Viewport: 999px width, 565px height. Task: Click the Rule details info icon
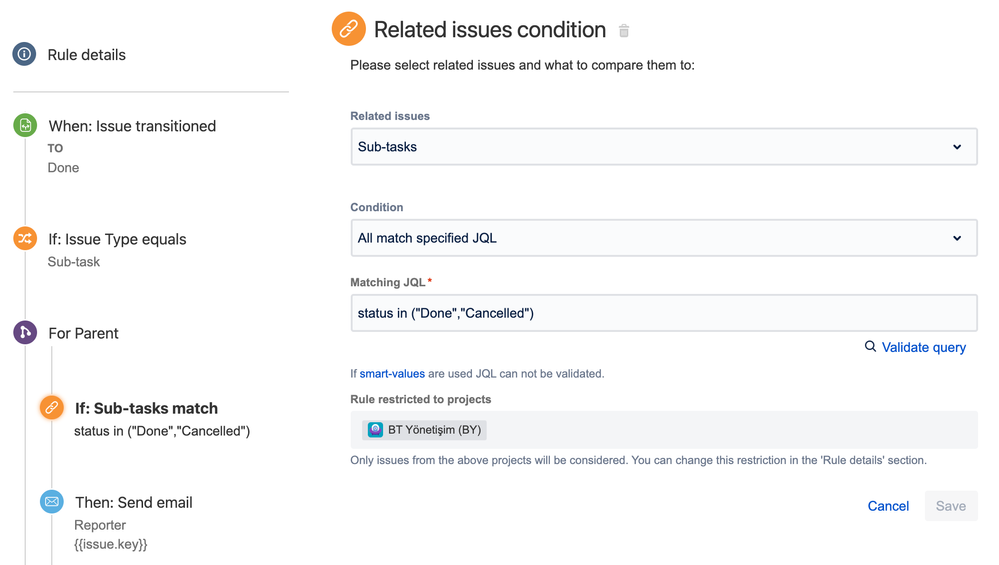coord(24,54)
